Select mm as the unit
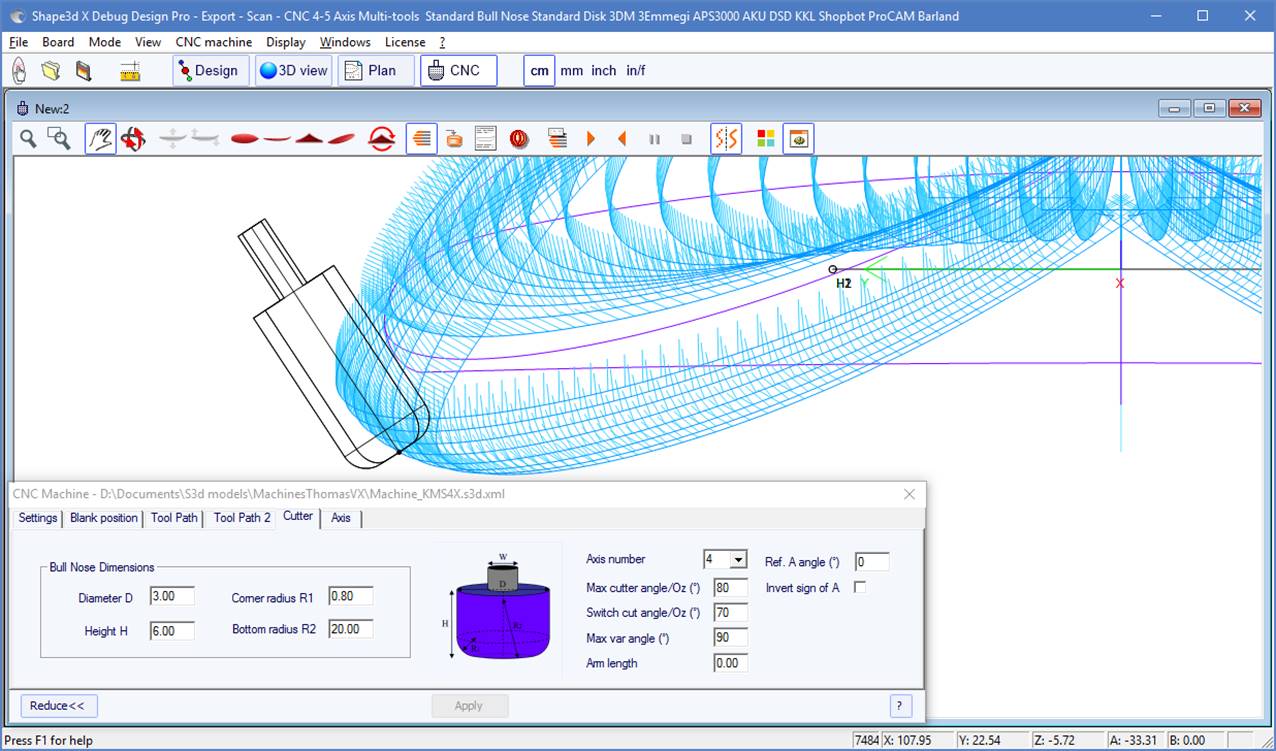 coord(571,71)
